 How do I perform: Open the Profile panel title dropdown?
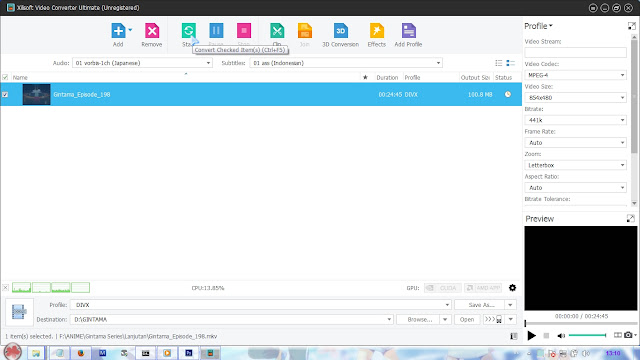538,26
